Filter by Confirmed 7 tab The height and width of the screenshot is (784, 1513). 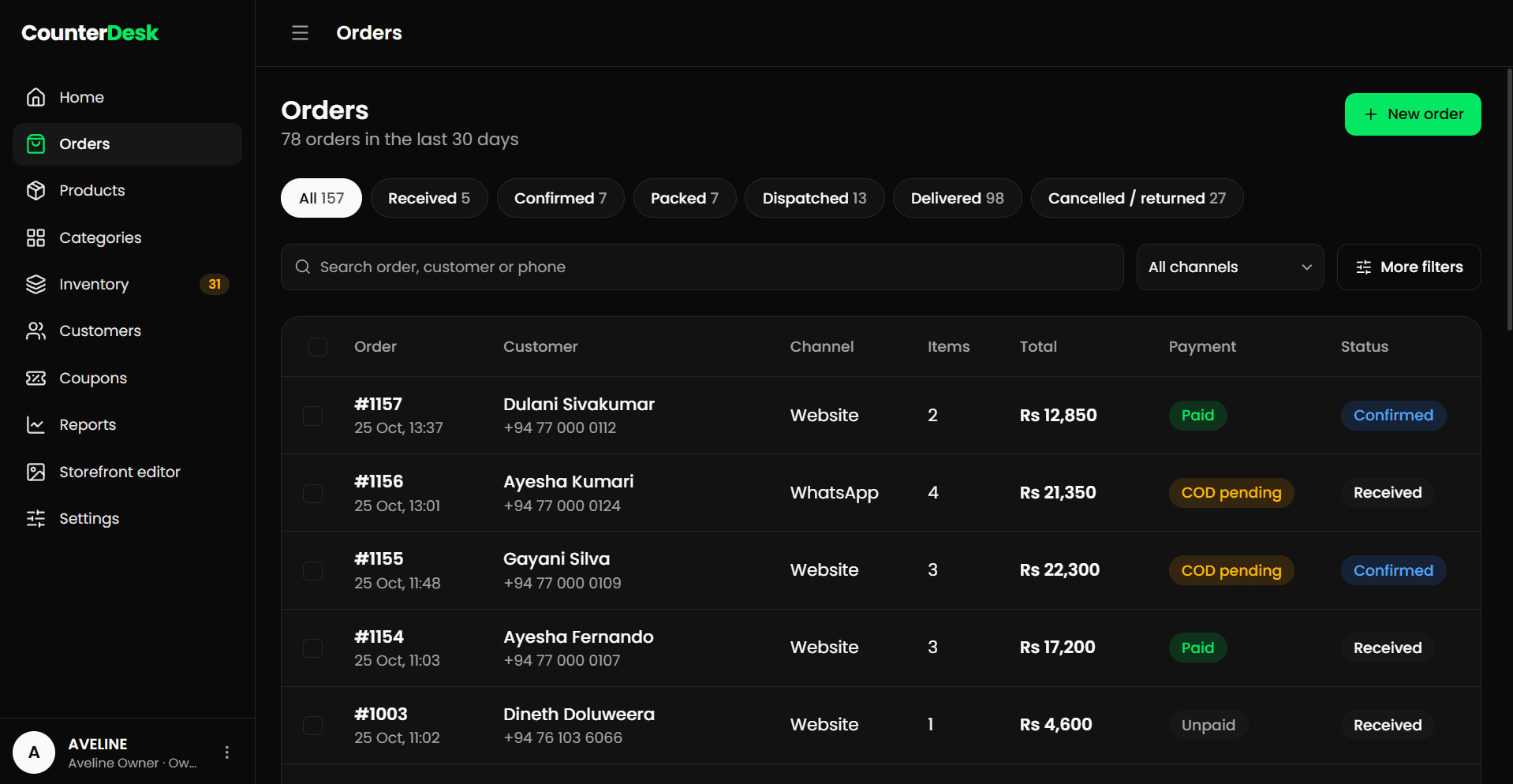pyautogui.click(x=560, y=198)
